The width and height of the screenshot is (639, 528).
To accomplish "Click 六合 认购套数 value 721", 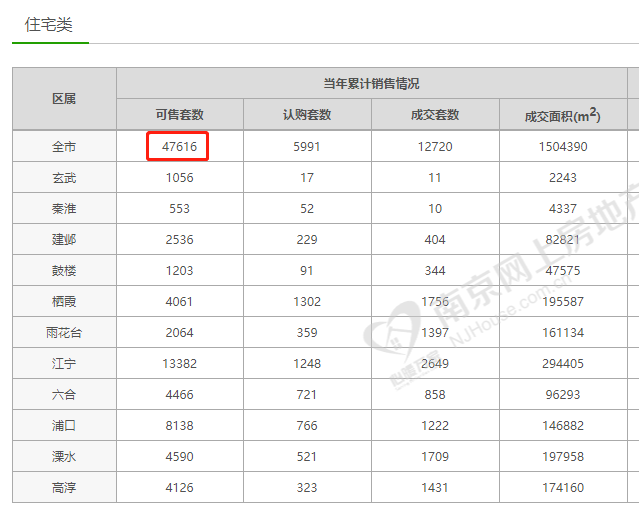I will 307,394.
